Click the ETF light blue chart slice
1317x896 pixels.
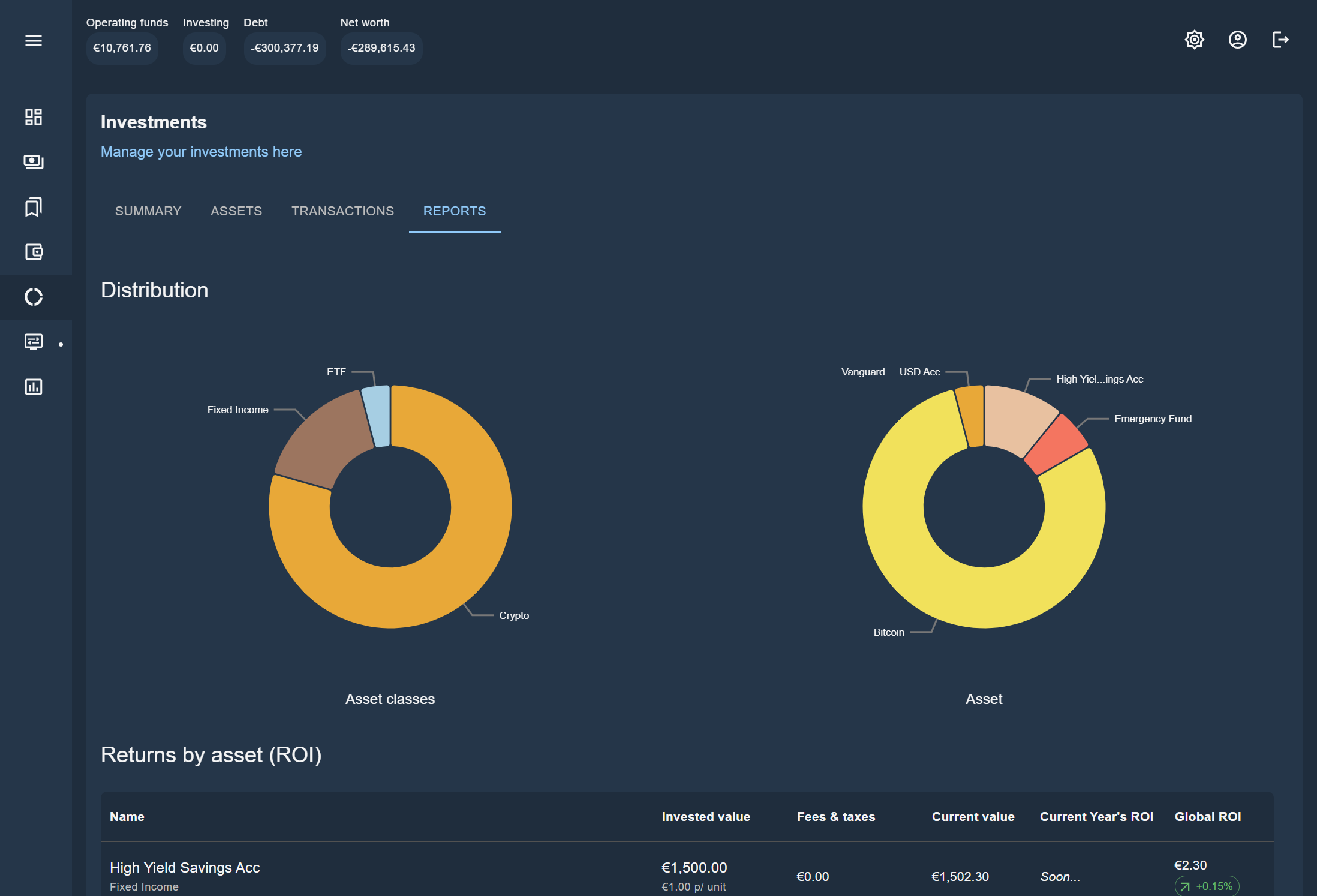(378, 416)
